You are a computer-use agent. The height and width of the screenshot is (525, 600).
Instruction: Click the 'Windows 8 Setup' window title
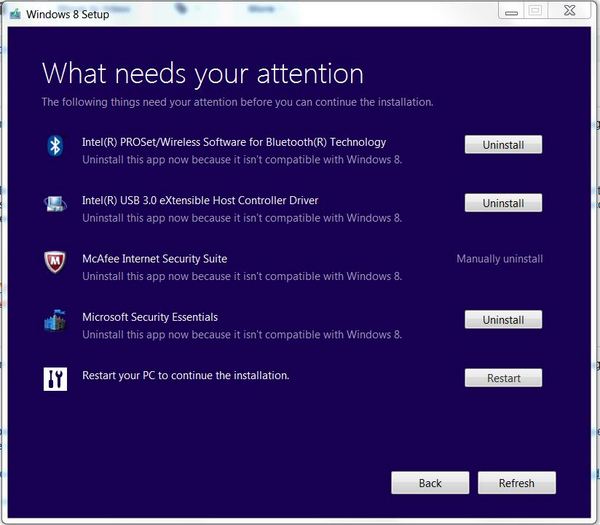68,15
